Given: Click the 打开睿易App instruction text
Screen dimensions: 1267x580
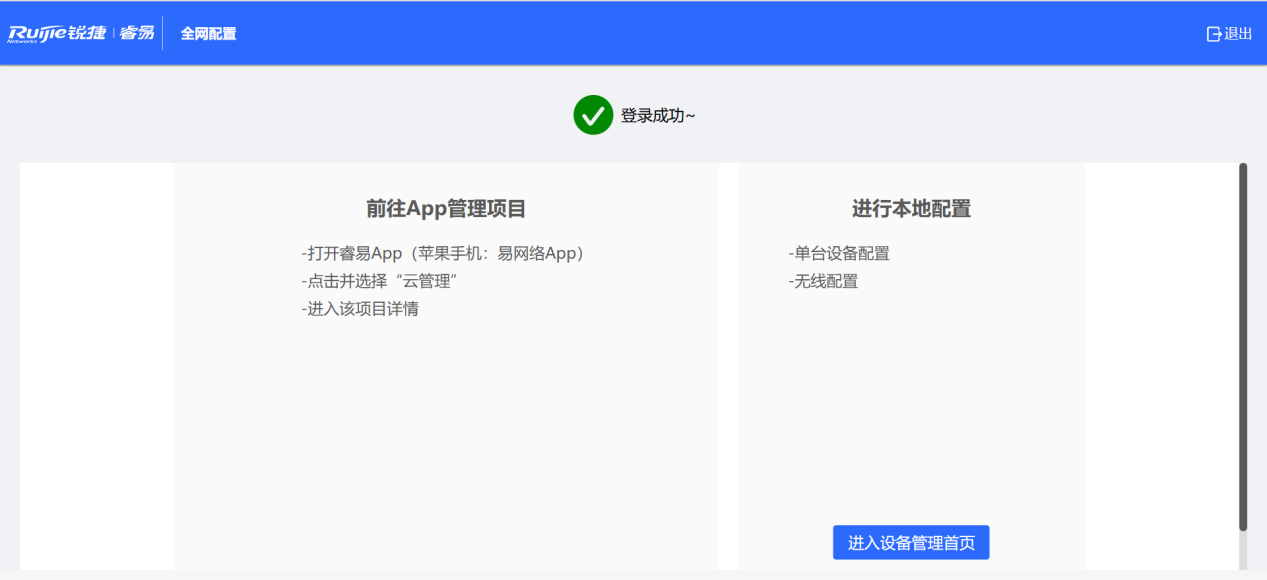Looking at the screenshot, I should (444, 253).
